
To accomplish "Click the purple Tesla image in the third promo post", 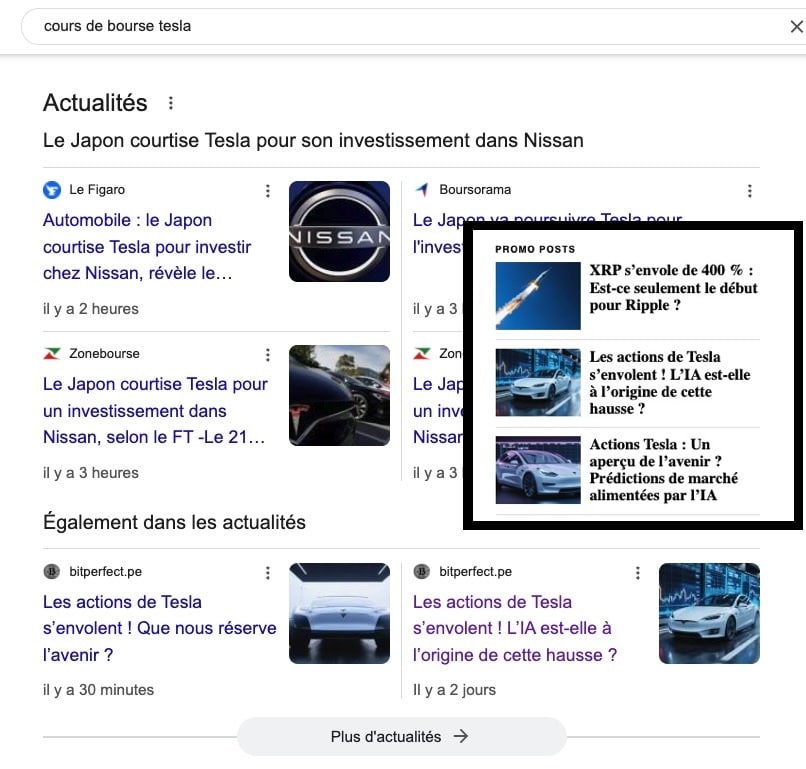I will (538, 470).
